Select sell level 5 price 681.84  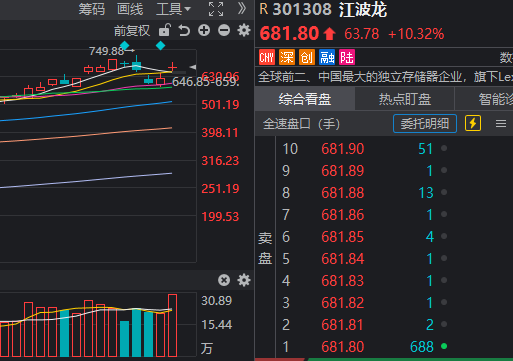click(x=343, y=259)
